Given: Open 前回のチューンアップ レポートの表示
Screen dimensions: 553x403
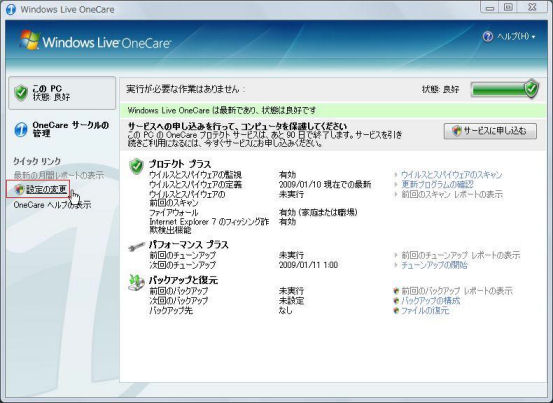Looking at the screenshot, I should 461,255.
